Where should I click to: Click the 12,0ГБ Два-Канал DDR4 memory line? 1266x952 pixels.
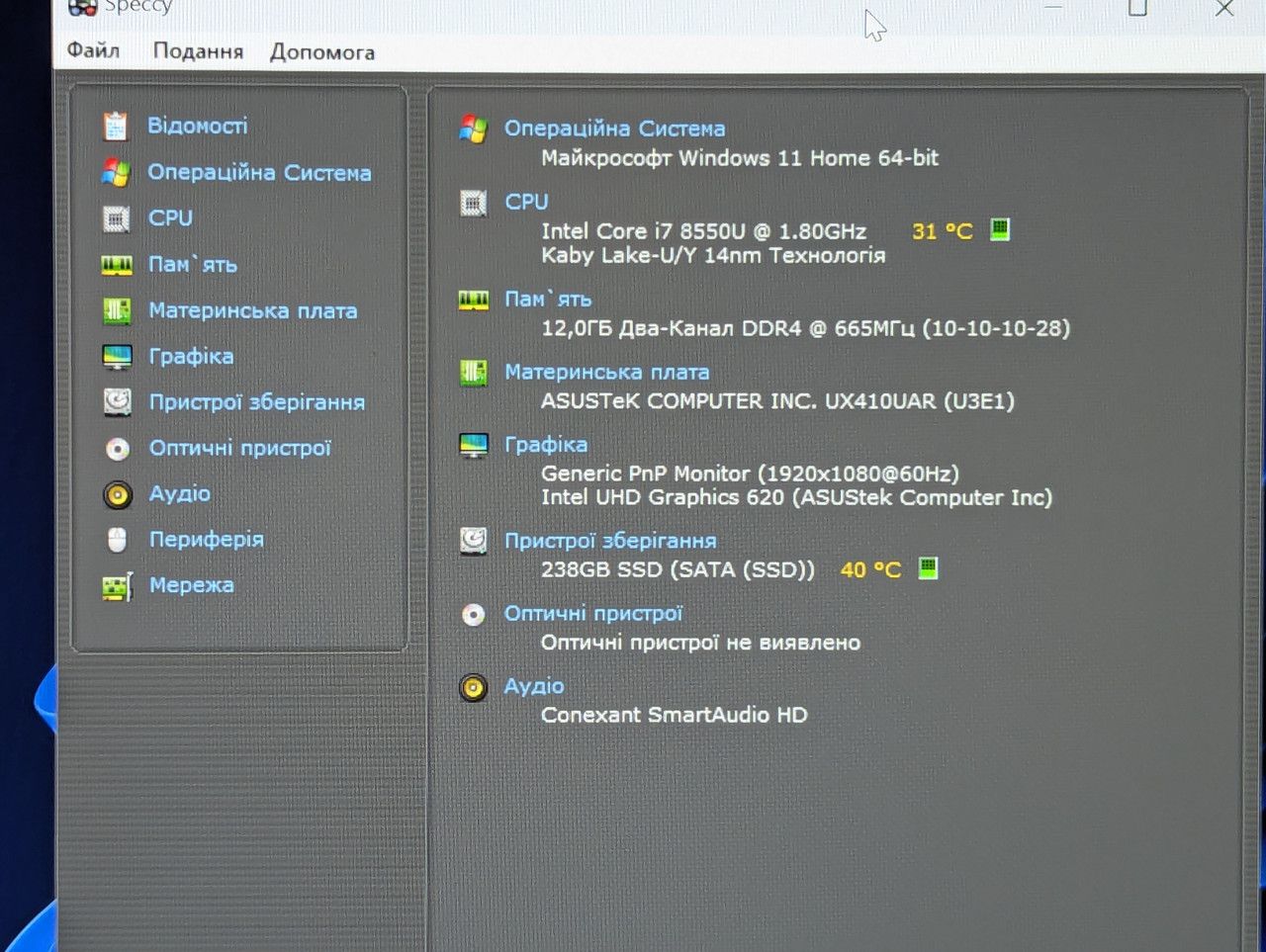click(x=806, y=328)
